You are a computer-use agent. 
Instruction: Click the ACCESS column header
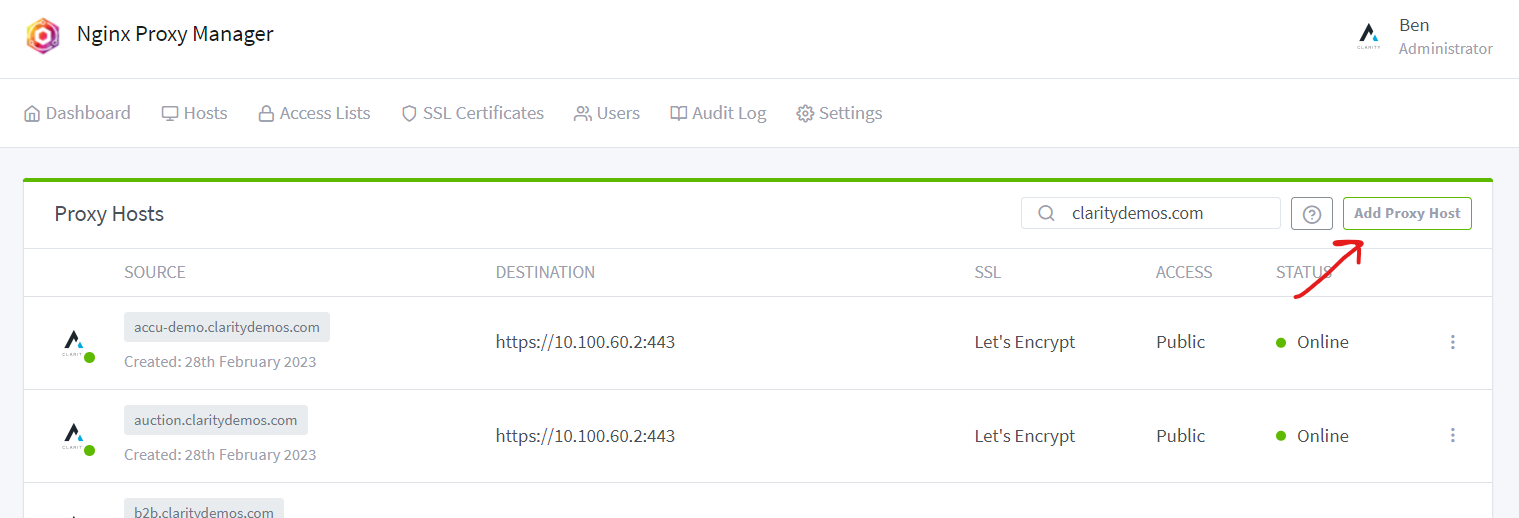1184,272
